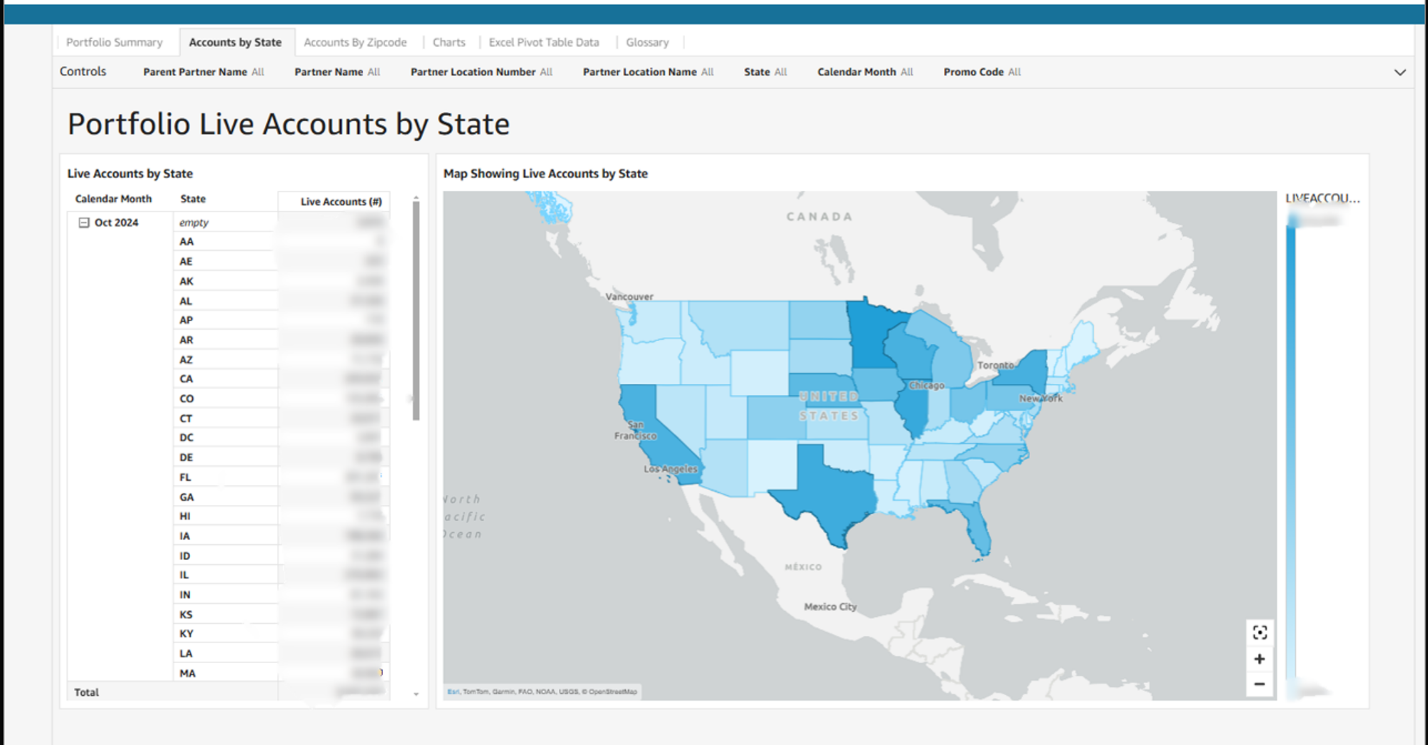Open the State filter control
The height and width of the screenshot is (745, 1428).
click(x=765, y=72)
